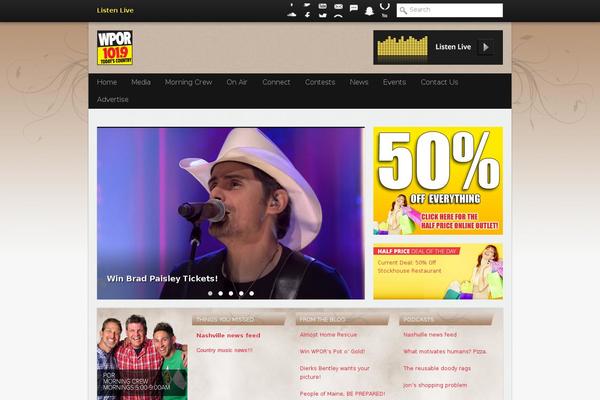Image resolution: width=600 pixels, height=400 pixels.
Task: Click the email envelope icon
Action: click(x=338, y=6)
